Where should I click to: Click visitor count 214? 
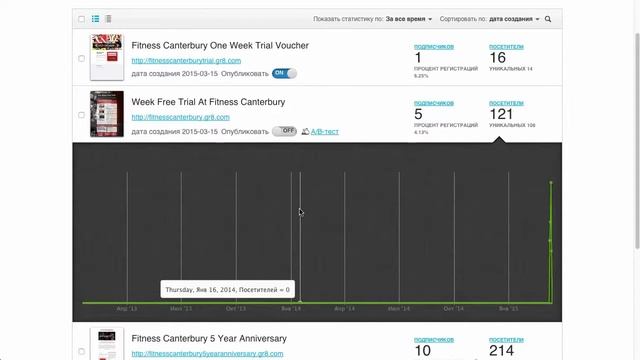pyautogui.click(x=502, y=351)
